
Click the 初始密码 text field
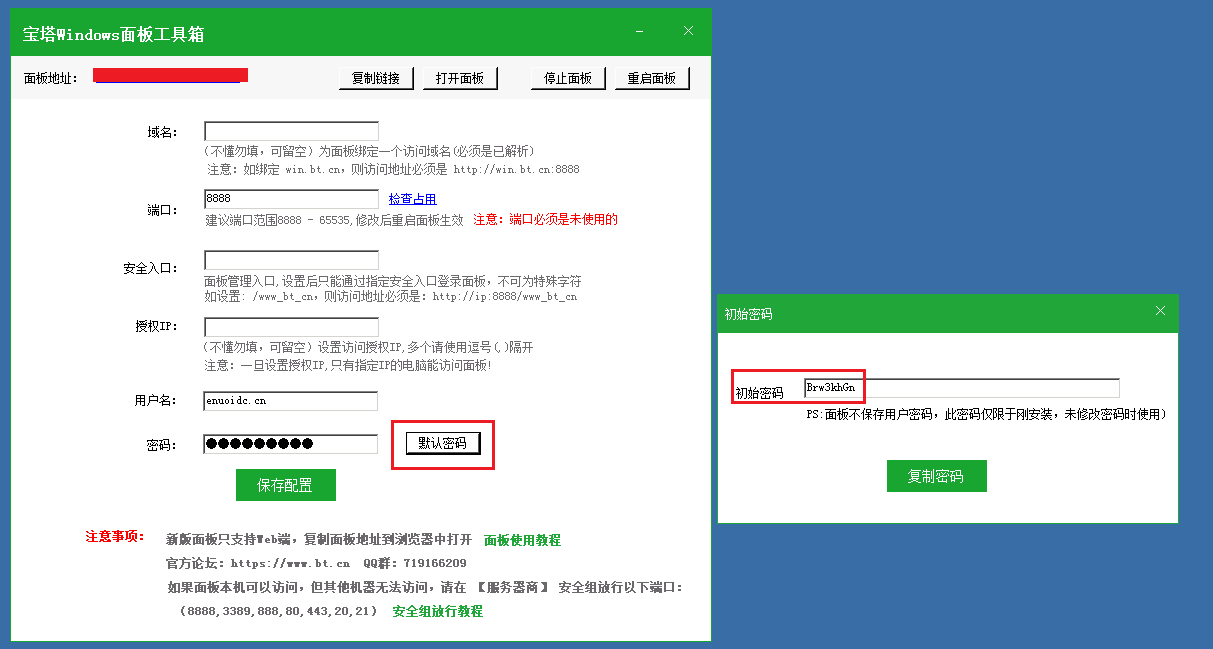pos(960,388)
